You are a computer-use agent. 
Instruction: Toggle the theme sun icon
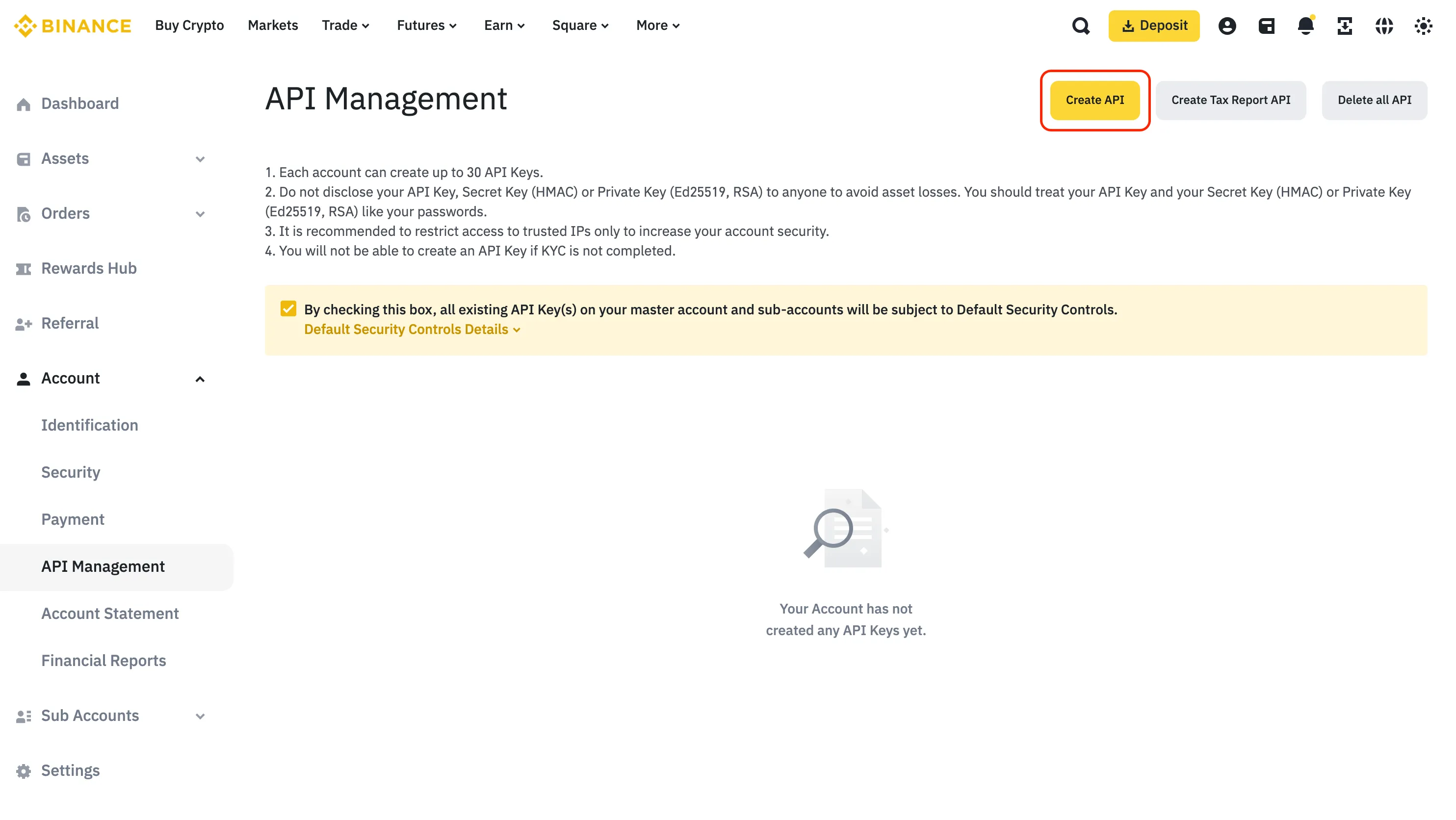(x=1423, y=26)
